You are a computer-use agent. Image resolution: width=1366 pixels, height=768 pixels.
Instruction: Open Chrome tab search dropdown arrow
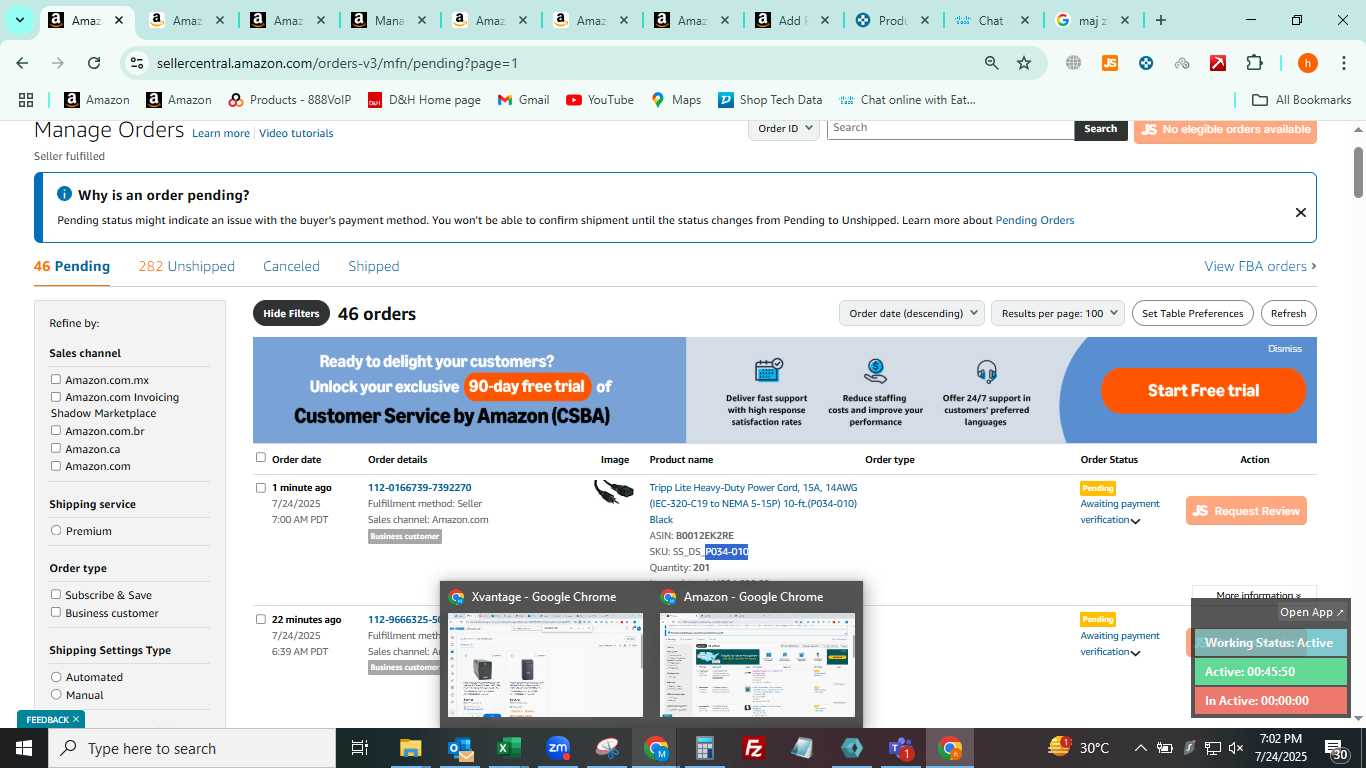19,20
